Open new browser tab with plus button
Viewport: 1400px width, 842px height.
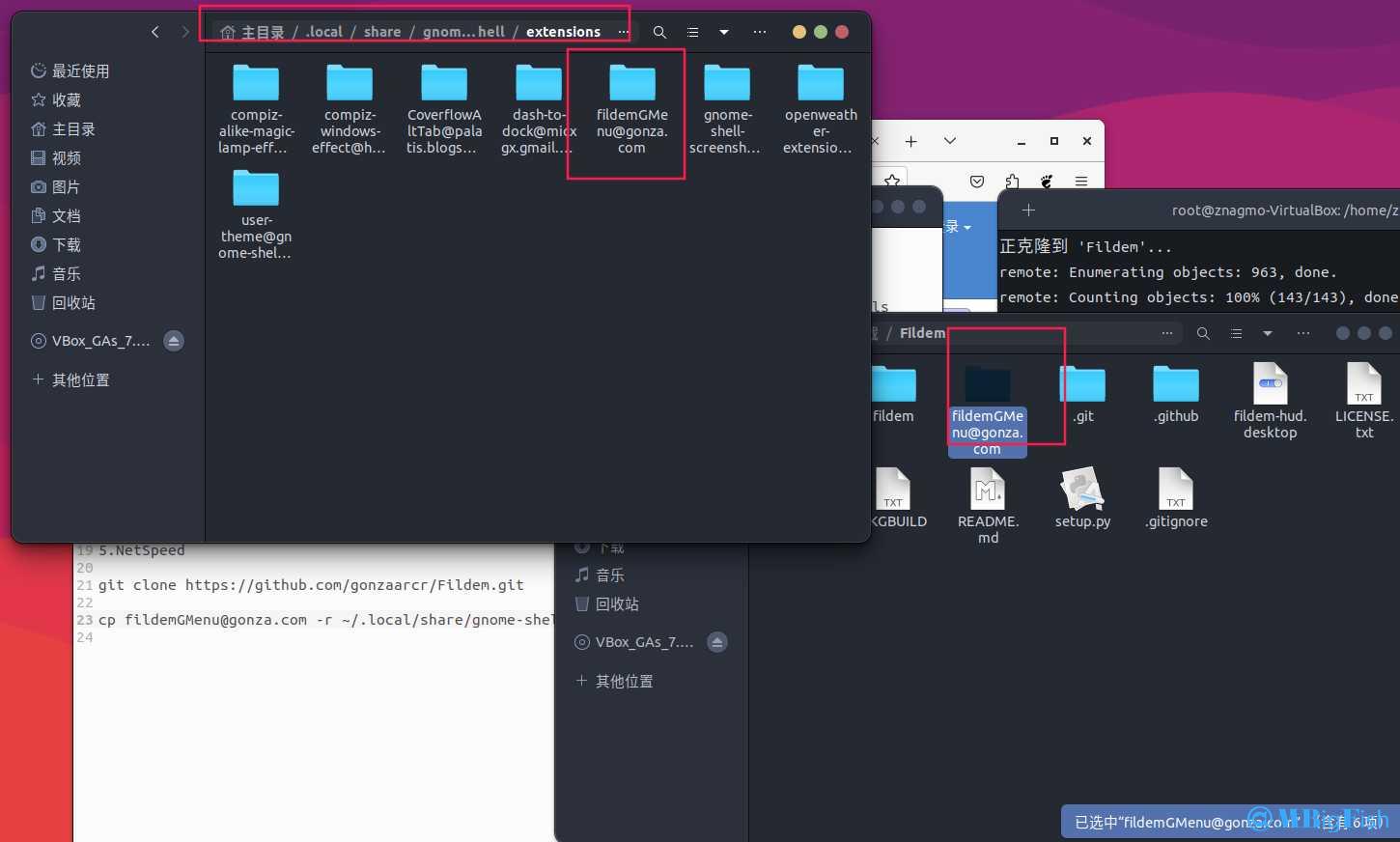pyautogui.click(x=910, y=141)
